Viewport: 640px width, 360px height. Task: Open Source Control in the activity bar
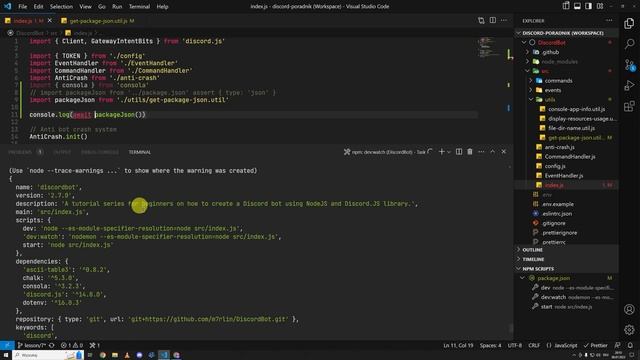pyautogui.click(x=629, y=65)
